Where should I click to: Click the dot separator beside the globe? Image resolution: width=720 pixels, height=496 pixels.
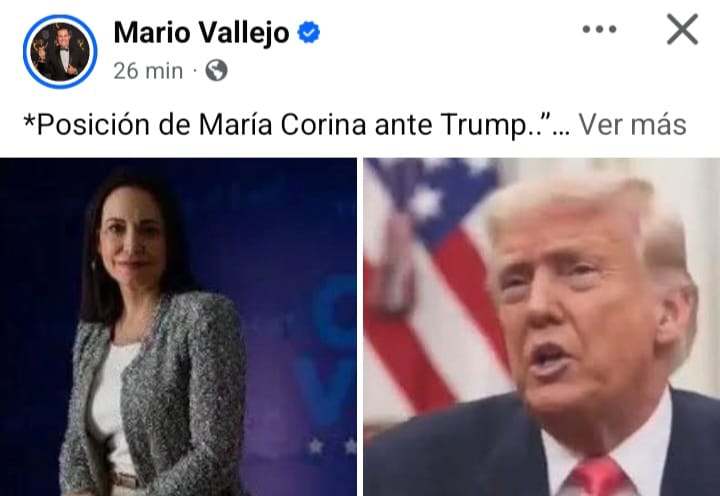pyautogui.click(x=195, y=71)
